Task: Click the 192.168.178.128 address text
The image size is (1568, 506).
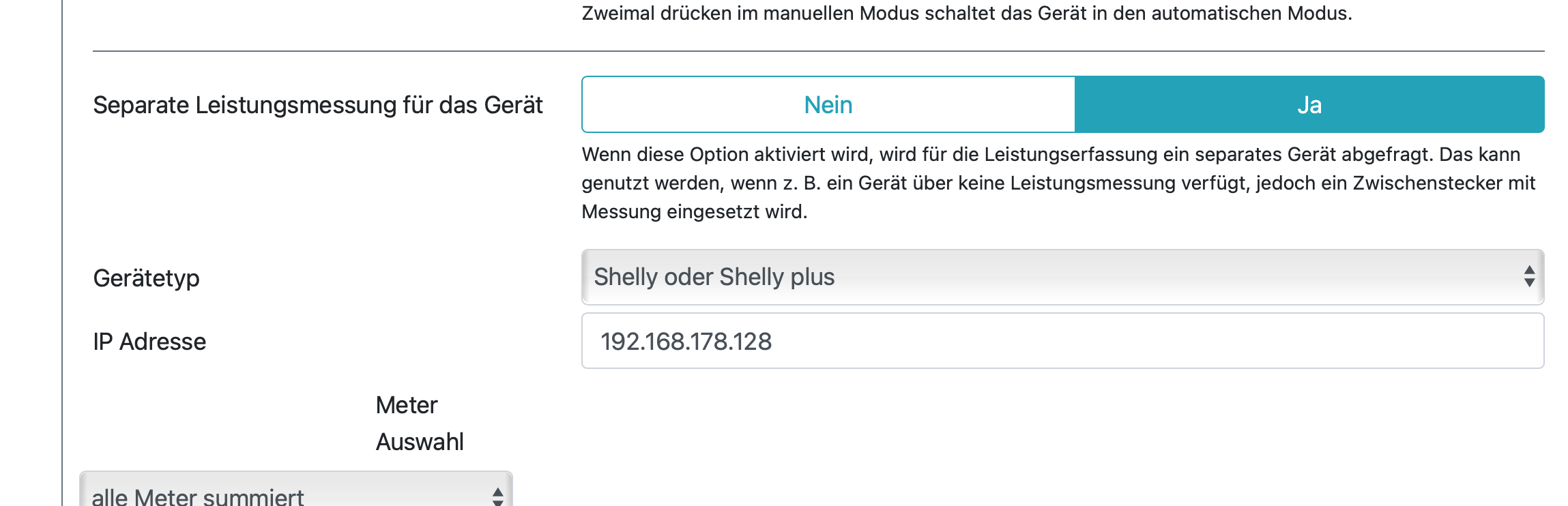Action: coord(686,342)
